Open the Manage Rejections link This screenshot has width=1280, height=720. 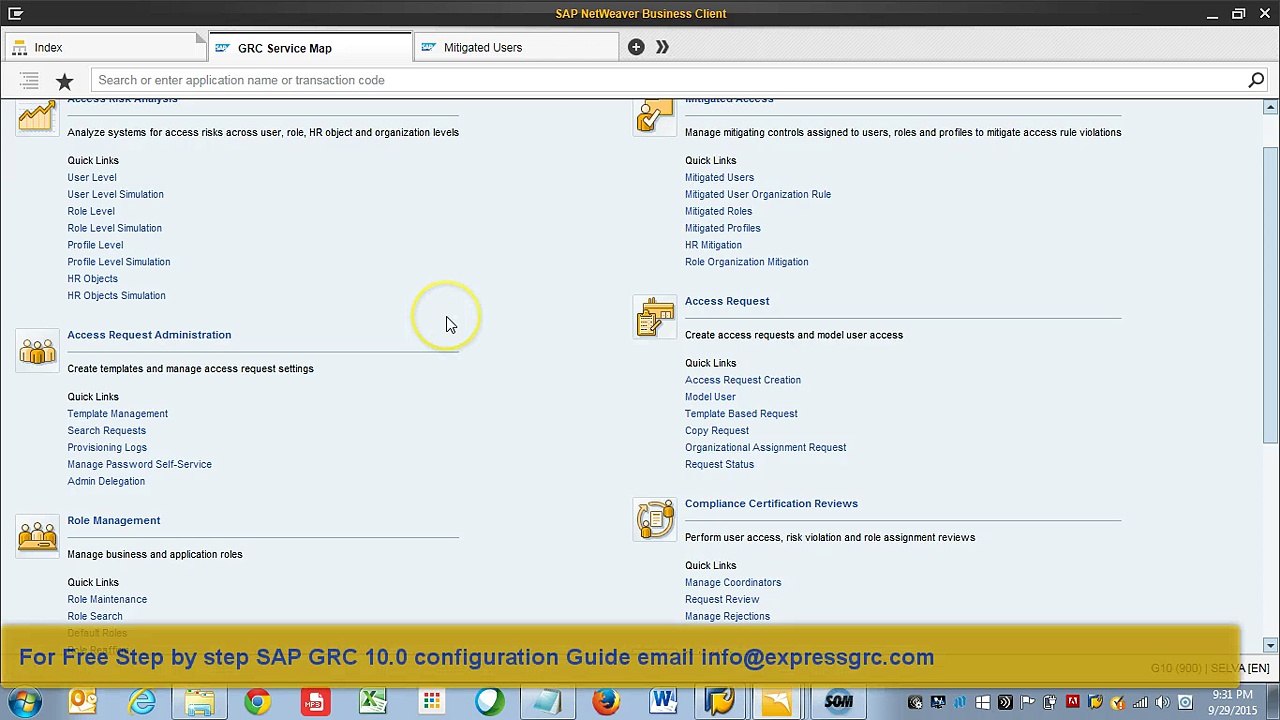point(727,617)
